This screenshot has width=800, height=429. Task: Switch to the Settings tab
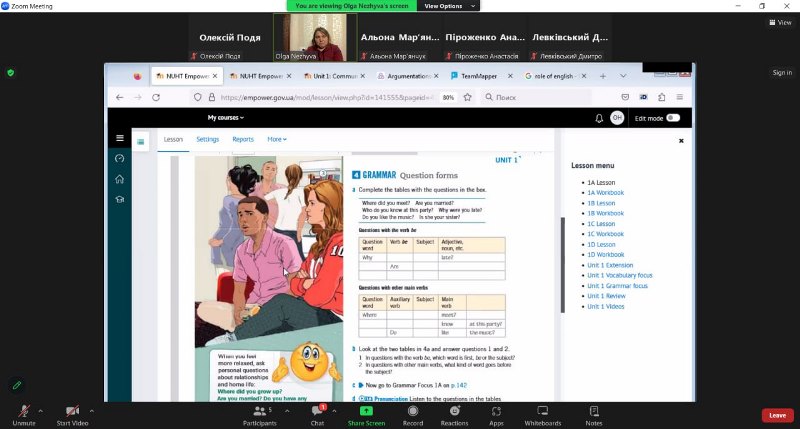point(208,140)
